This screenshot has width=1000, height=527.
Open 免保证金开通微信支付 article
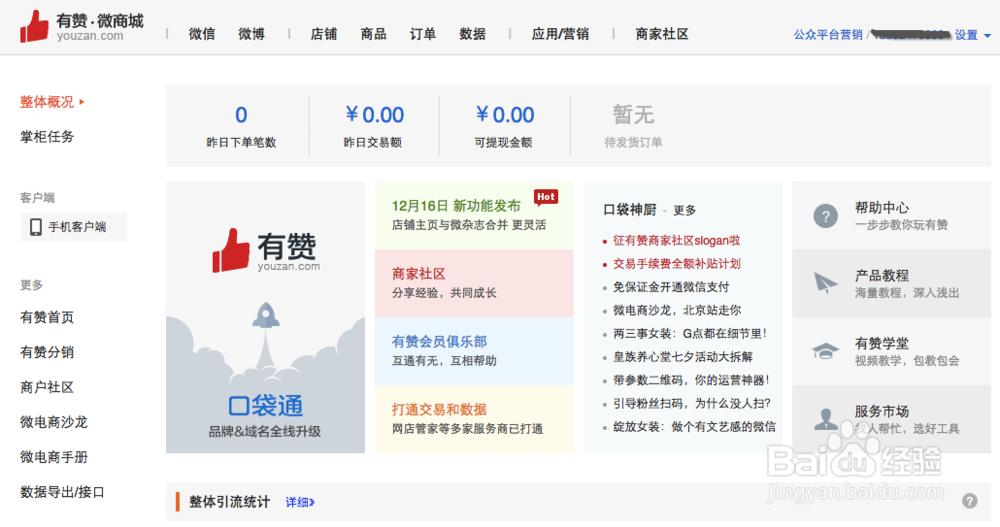[671, 287]
